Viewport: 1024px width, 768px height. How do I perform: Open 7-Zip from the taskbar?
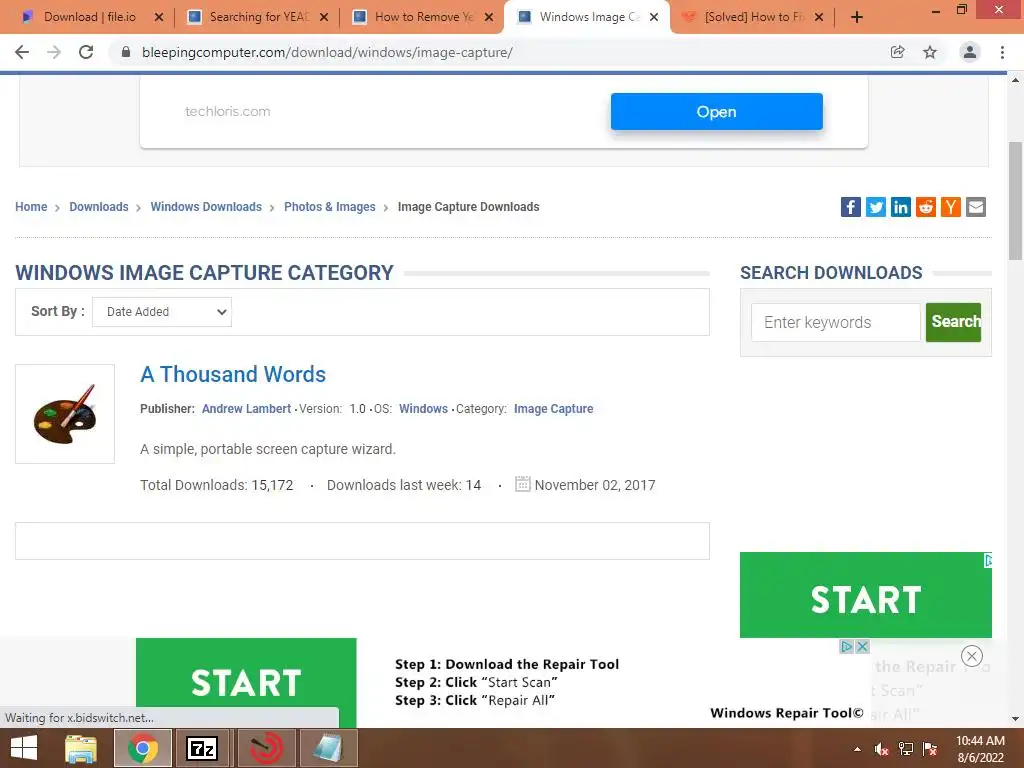tap(200, 748)
